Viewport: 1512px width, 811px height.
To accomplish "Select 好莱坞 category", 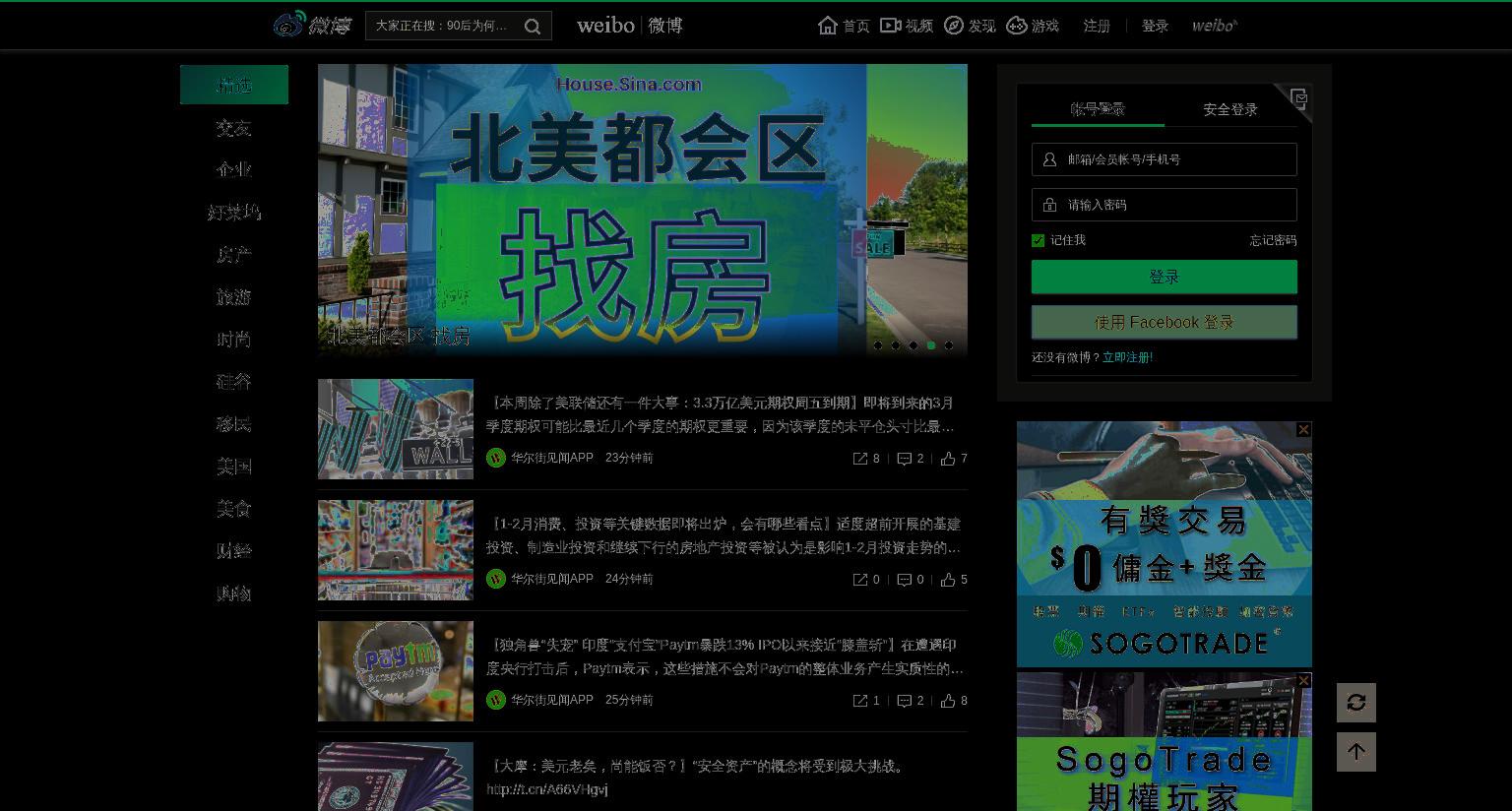I will pos(234,212).
